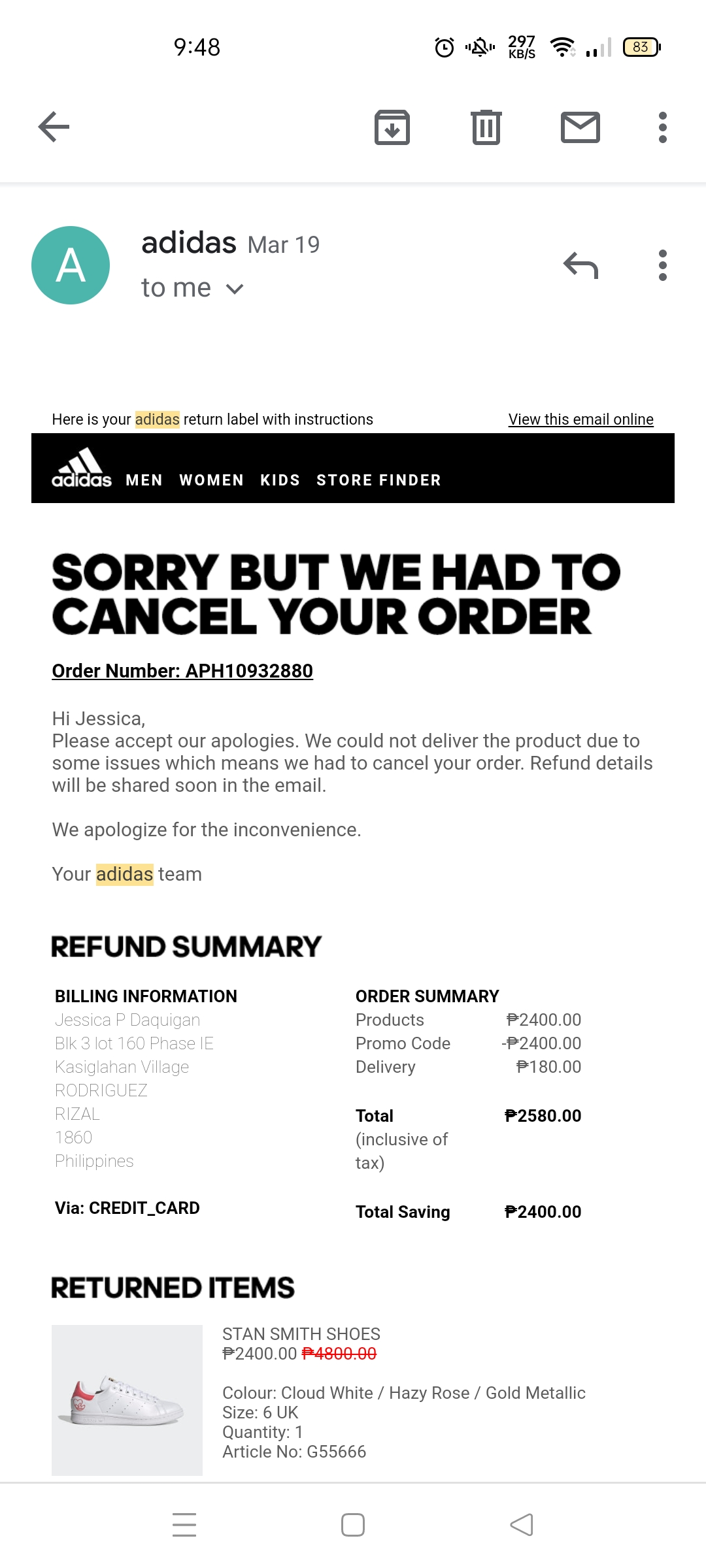This screenshot has height=1568, width=706.
Task: Archive this email
Action: (393, 127)
